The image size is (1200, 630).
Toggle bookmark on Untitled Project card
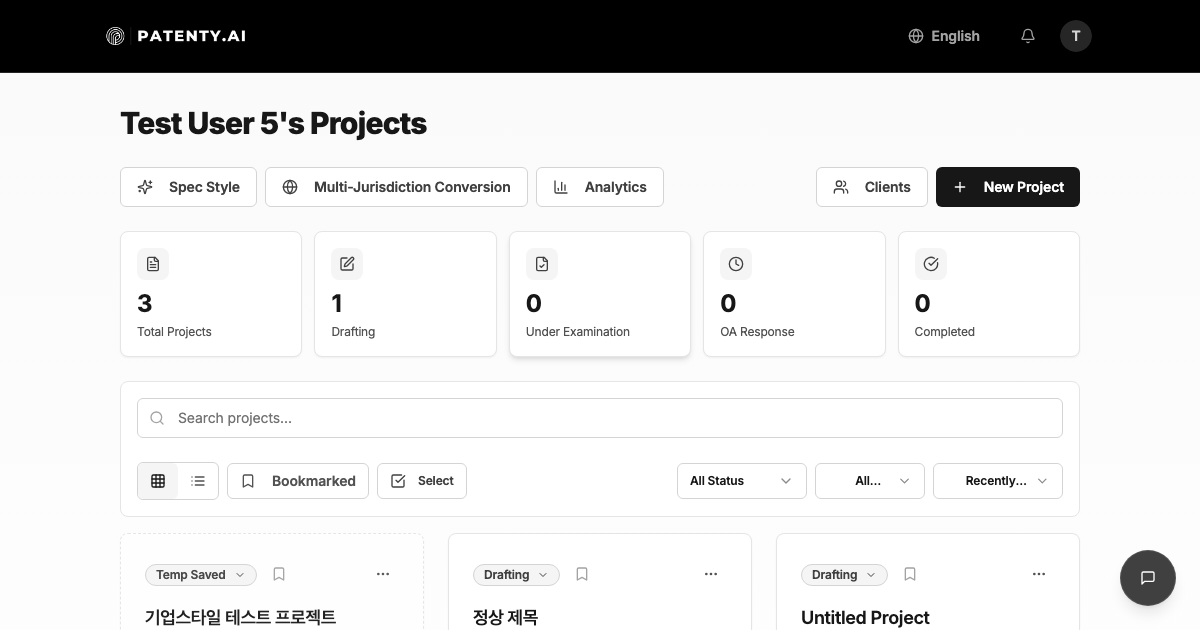[910, 574]
